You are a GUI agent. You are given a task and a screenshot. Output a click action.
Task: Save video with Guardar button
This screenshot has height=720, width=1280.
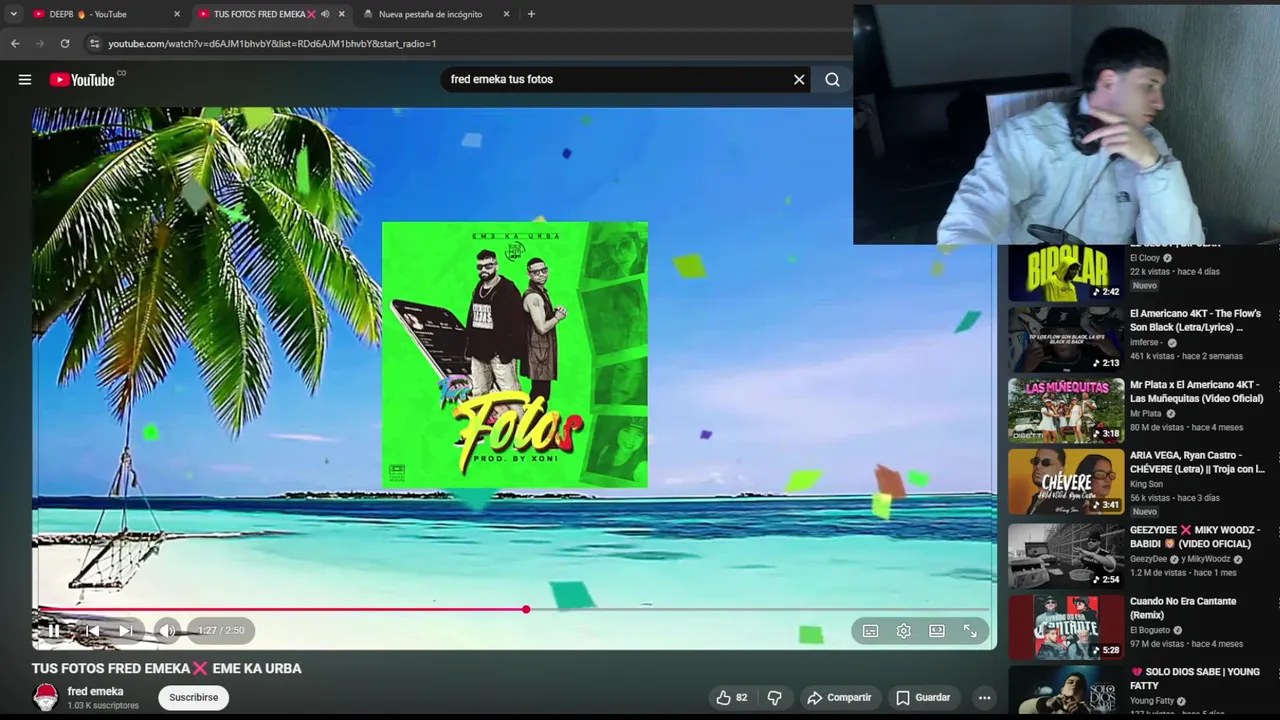(923, 698)
